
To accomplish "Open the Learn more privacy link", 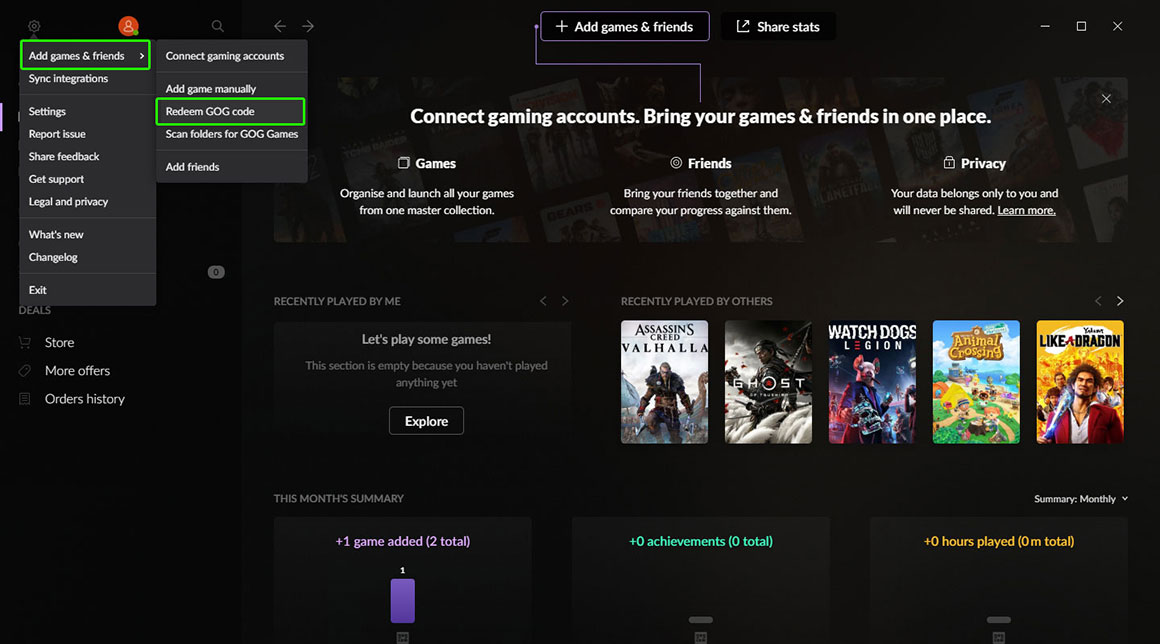I will click(1026, 210).
